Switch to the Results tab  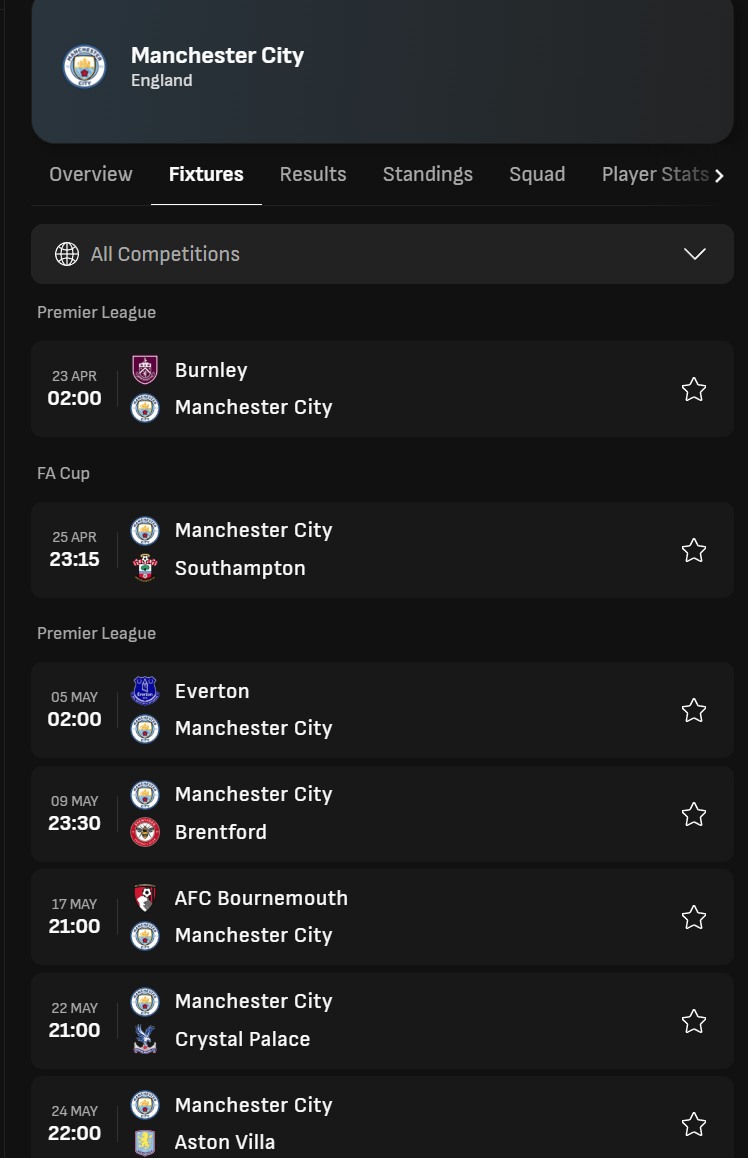(x=313, y=174)
